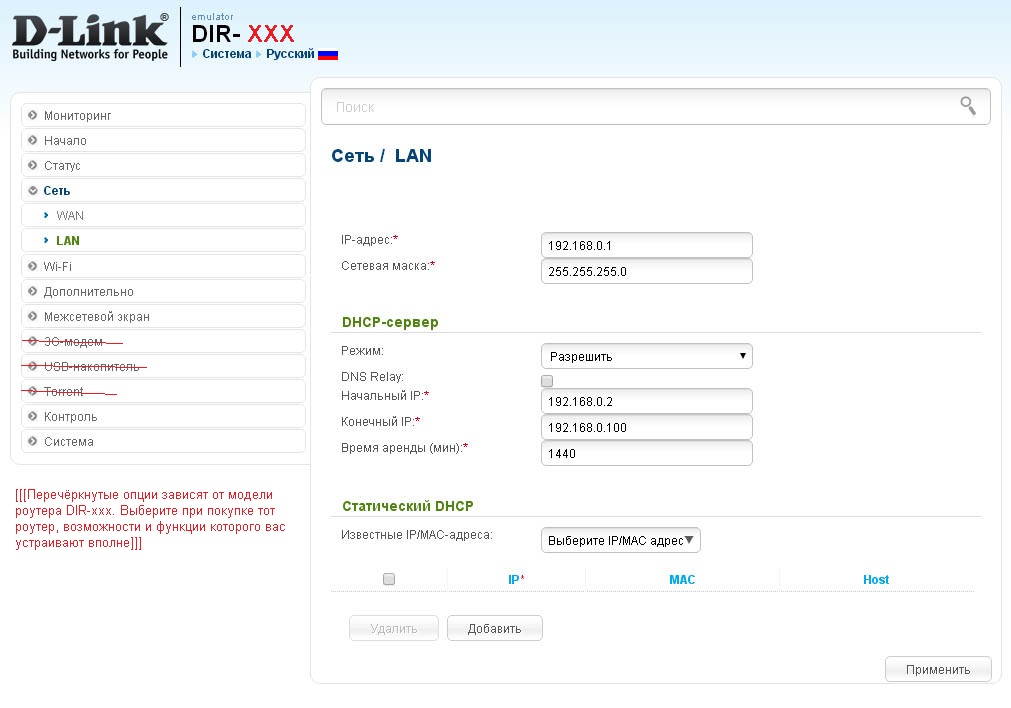Click the DHCP-сервер section heading
This screenshot has height=708, width=1011.
tap(390, 322)
